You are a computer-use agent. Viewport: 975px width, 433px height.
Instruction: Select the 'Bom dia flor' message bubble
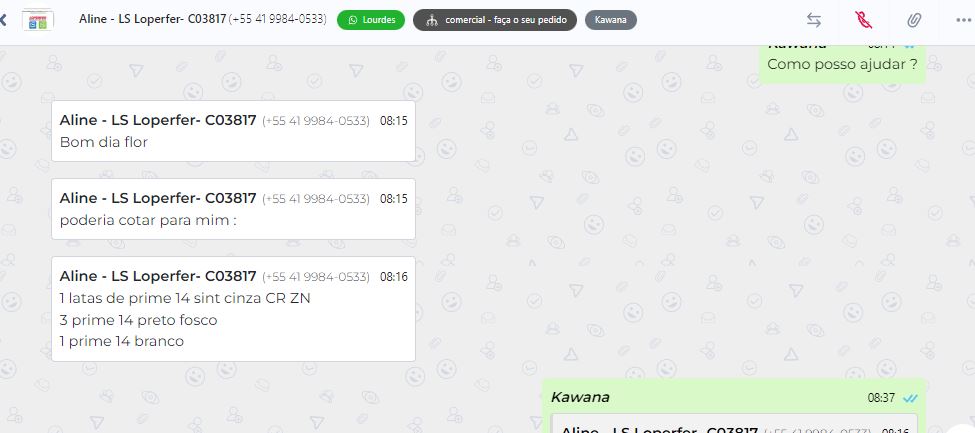pos(233,131)
